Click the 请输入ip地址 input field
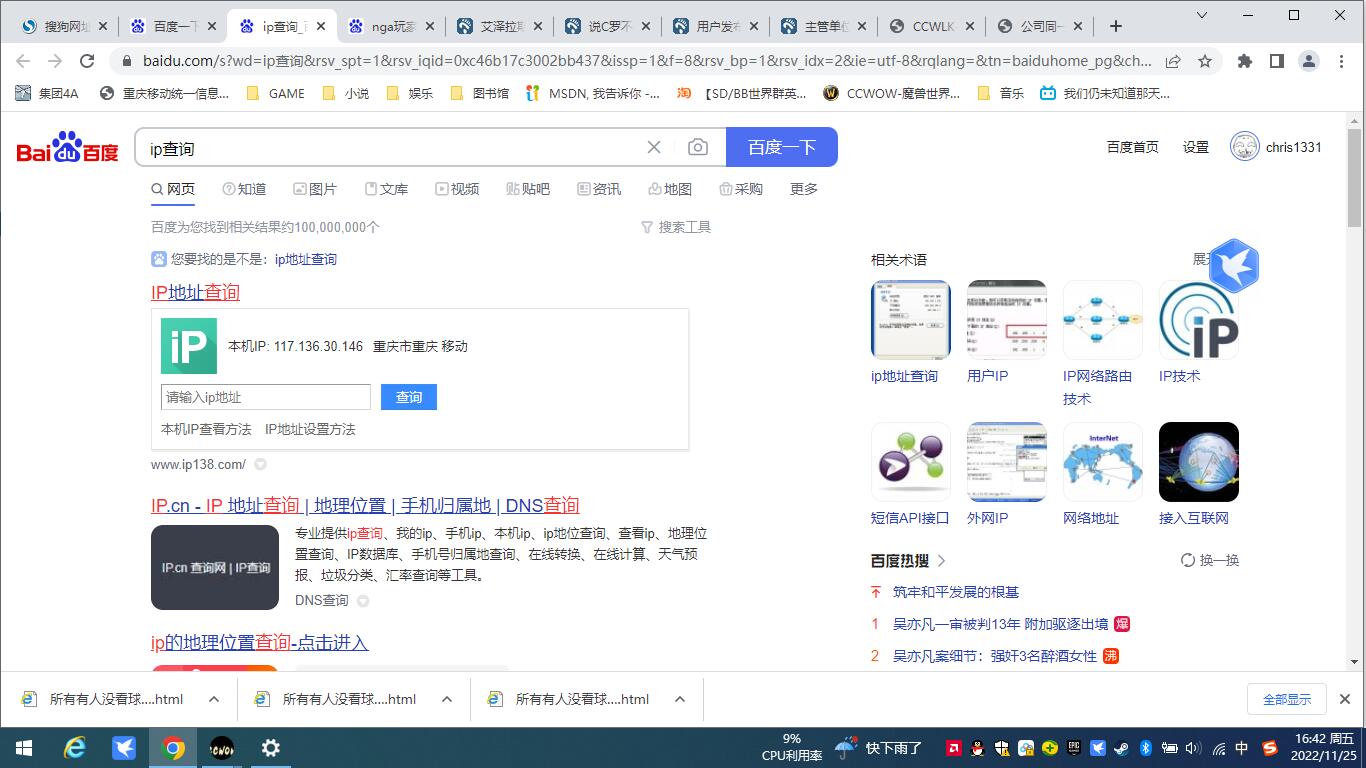 coord(265,397)
